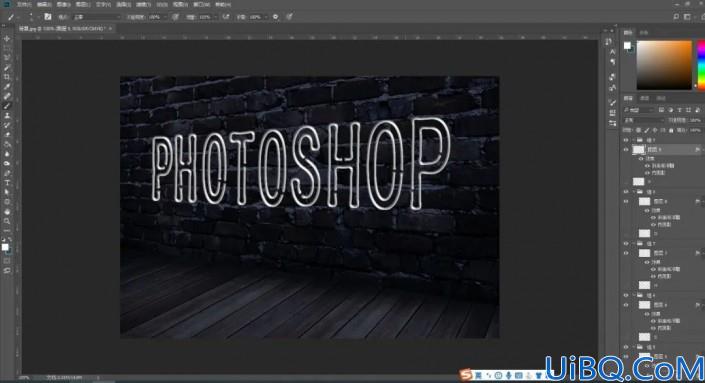
Task: Switch to the Paths tab
Action: tap(660, 98)
